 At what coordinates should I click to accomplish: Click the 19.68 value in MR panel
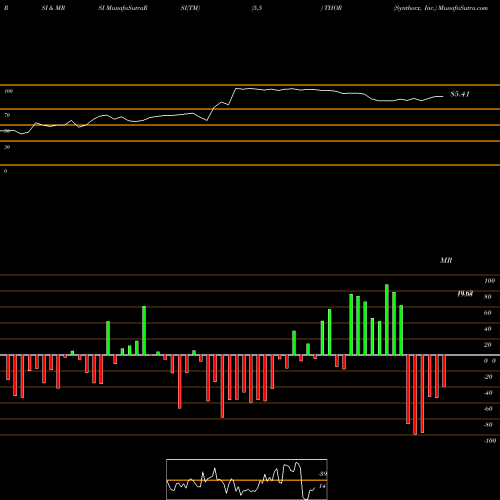465,294
